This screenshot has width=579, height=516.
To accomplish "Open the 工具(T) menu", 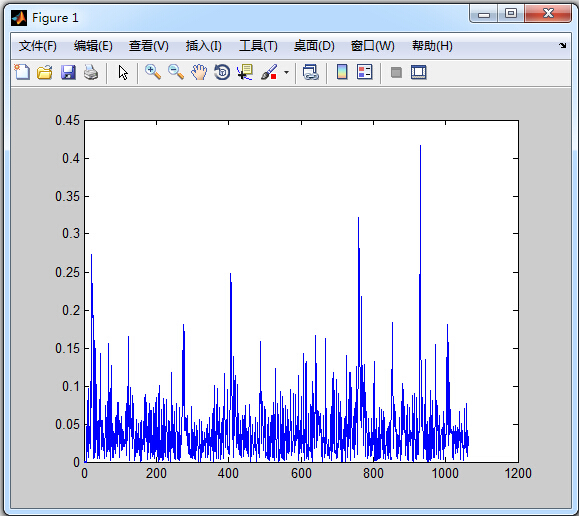I will point(258,46).
